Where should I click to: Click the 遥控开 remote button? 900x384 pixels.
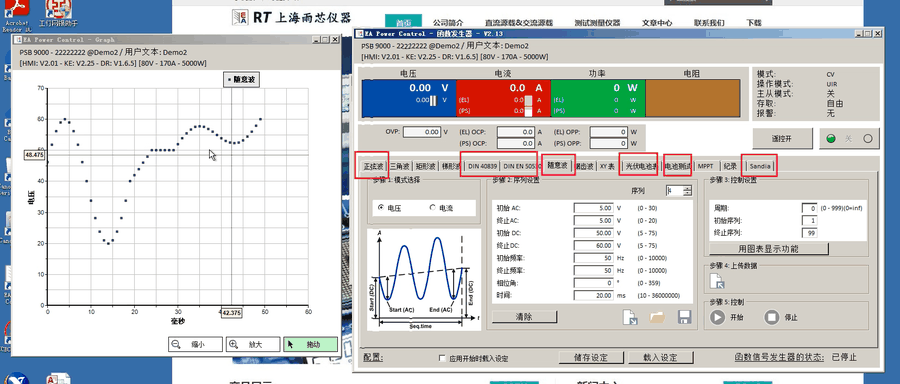point(782,138)
